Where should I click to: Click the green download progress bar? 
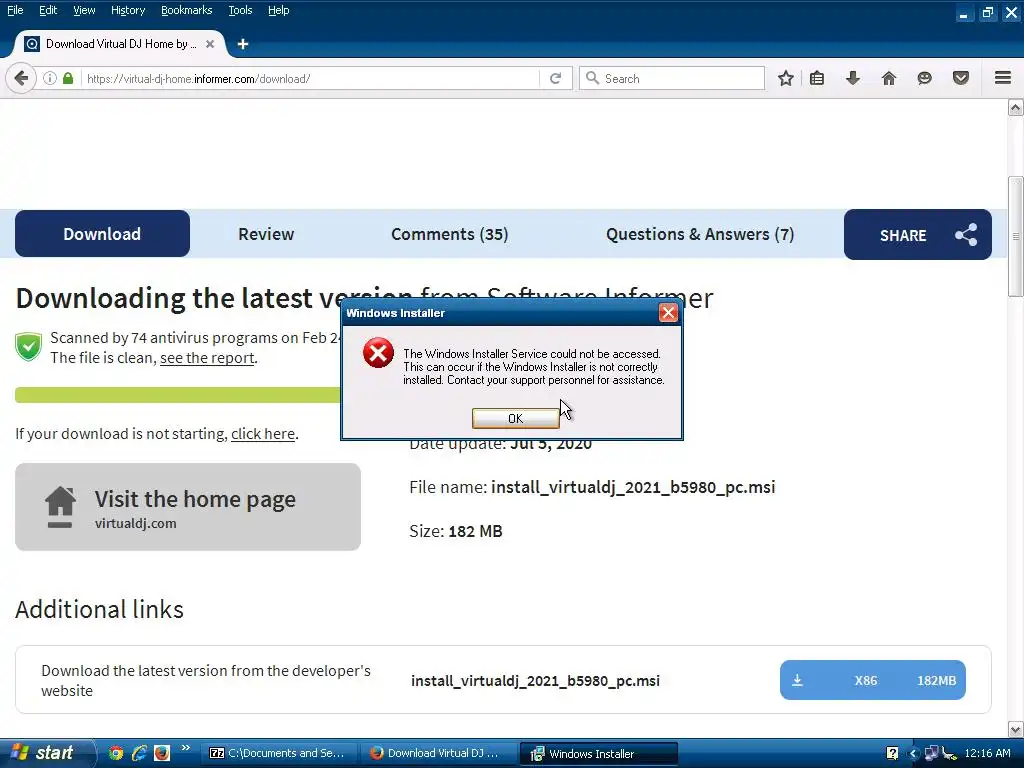(178, 395)
